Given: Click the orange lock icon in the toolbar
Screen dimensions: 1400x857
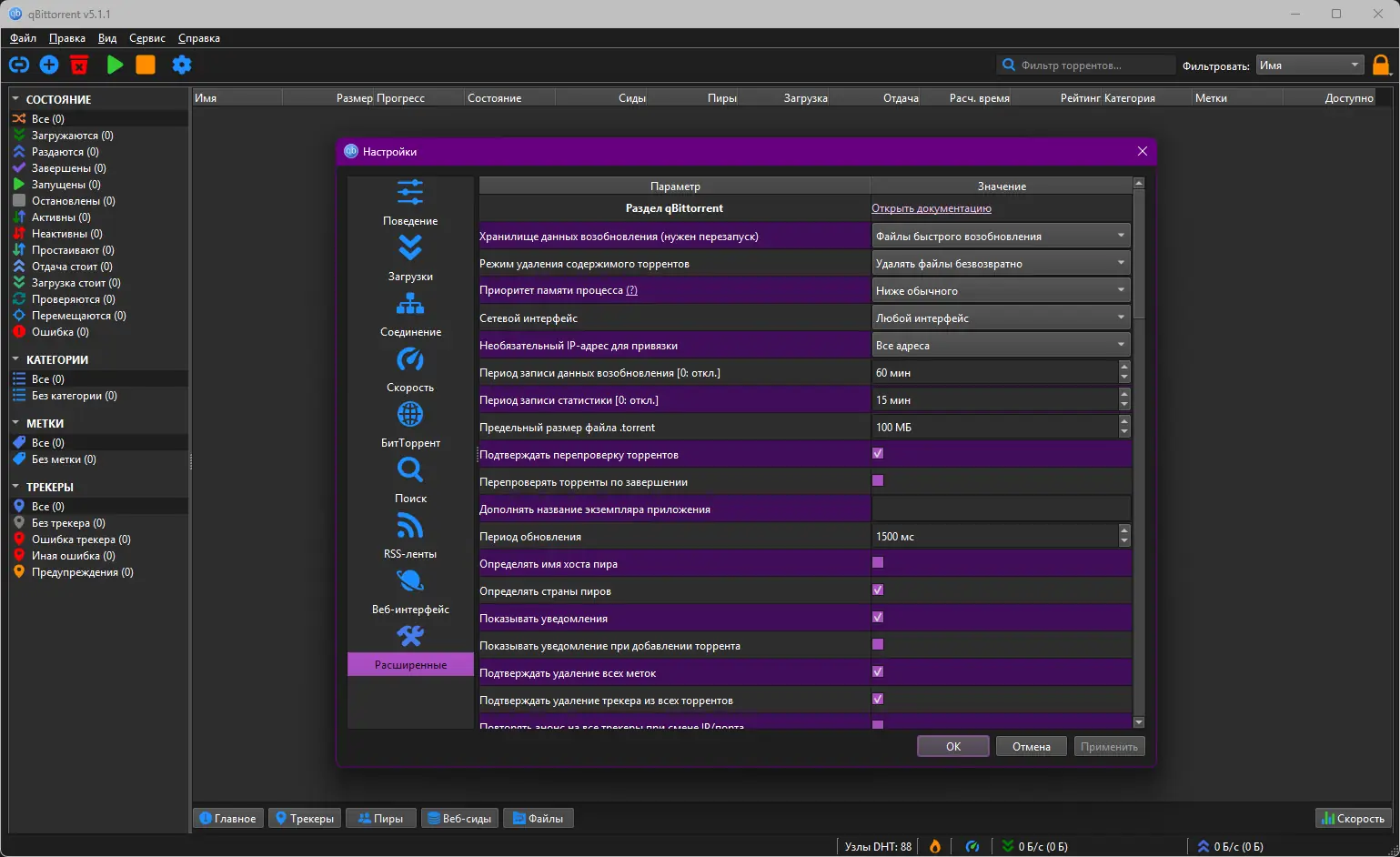Looking at the screenshot, I should click(x=1381, y=65).
